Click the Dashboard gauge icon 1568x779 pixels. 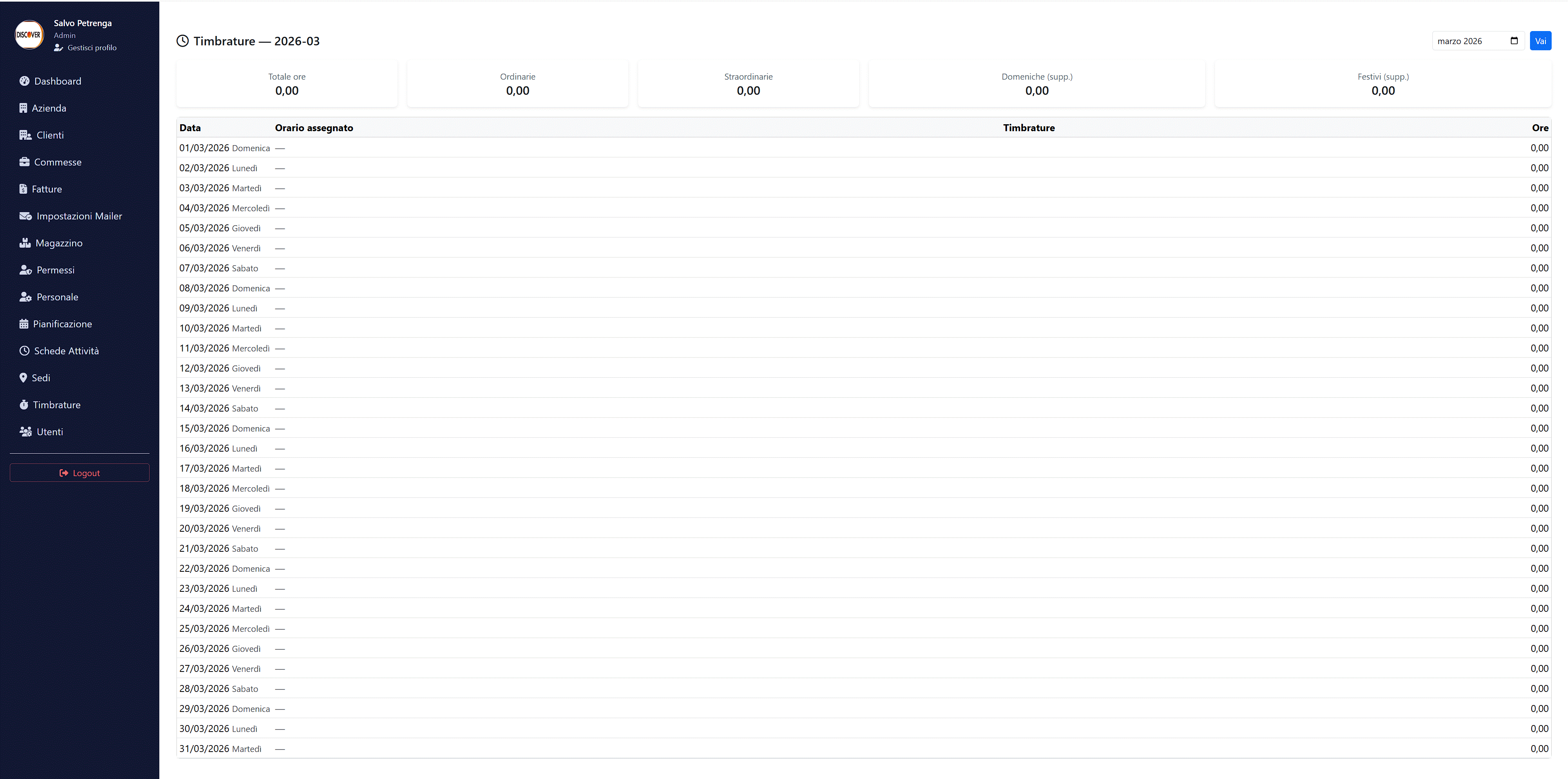pos(25,81)
